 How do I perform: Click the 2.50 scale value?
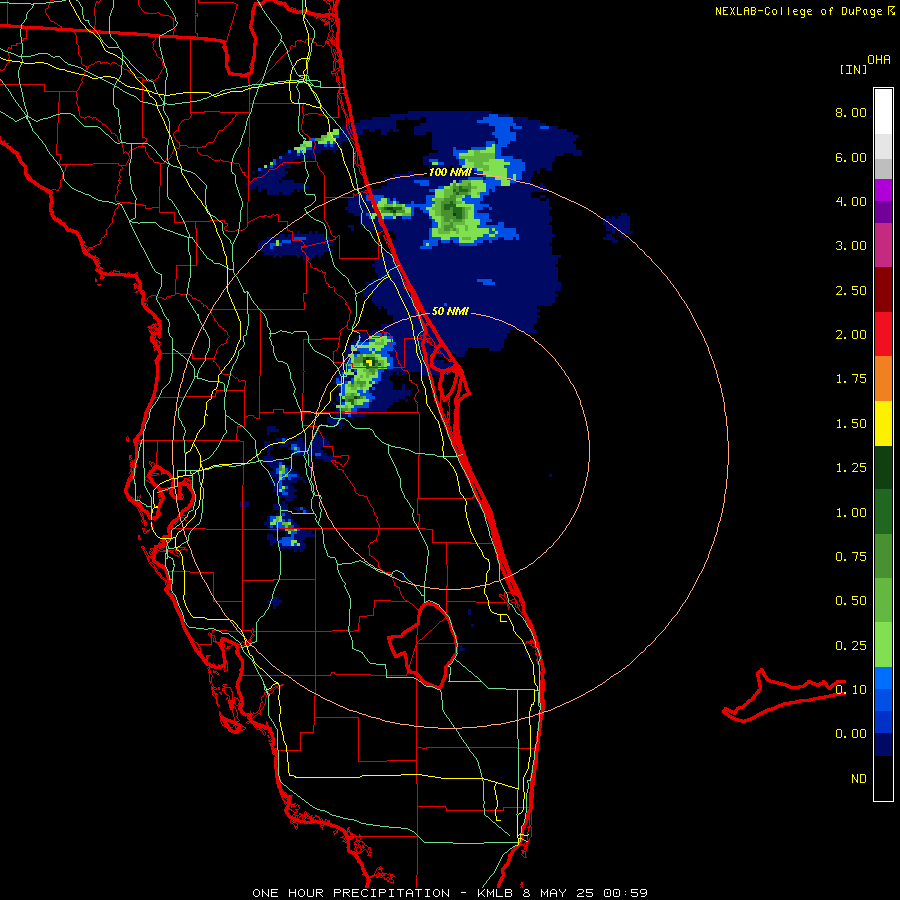click(x=851, y=290)
